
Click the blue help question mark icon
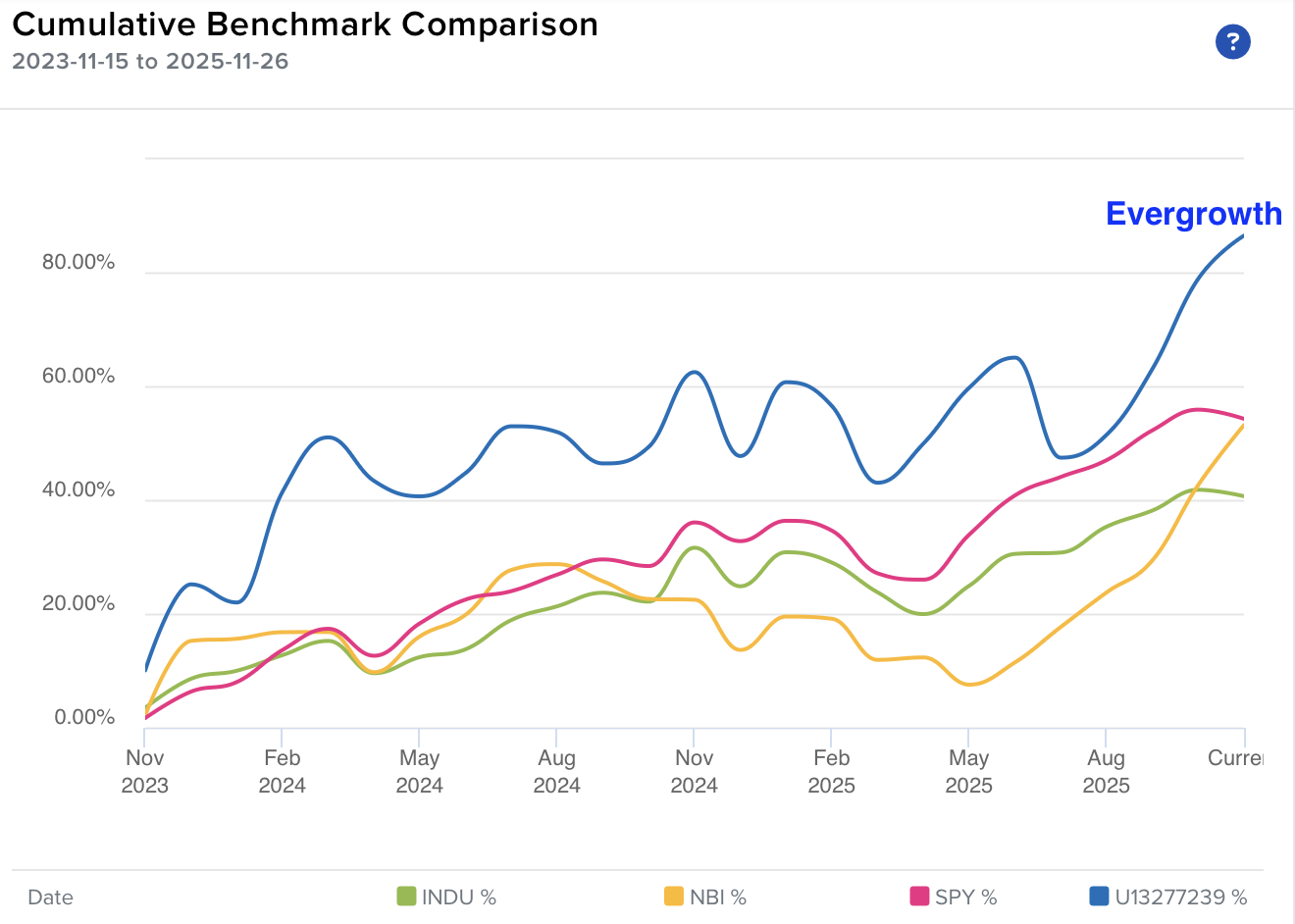tap(1232, 42)
